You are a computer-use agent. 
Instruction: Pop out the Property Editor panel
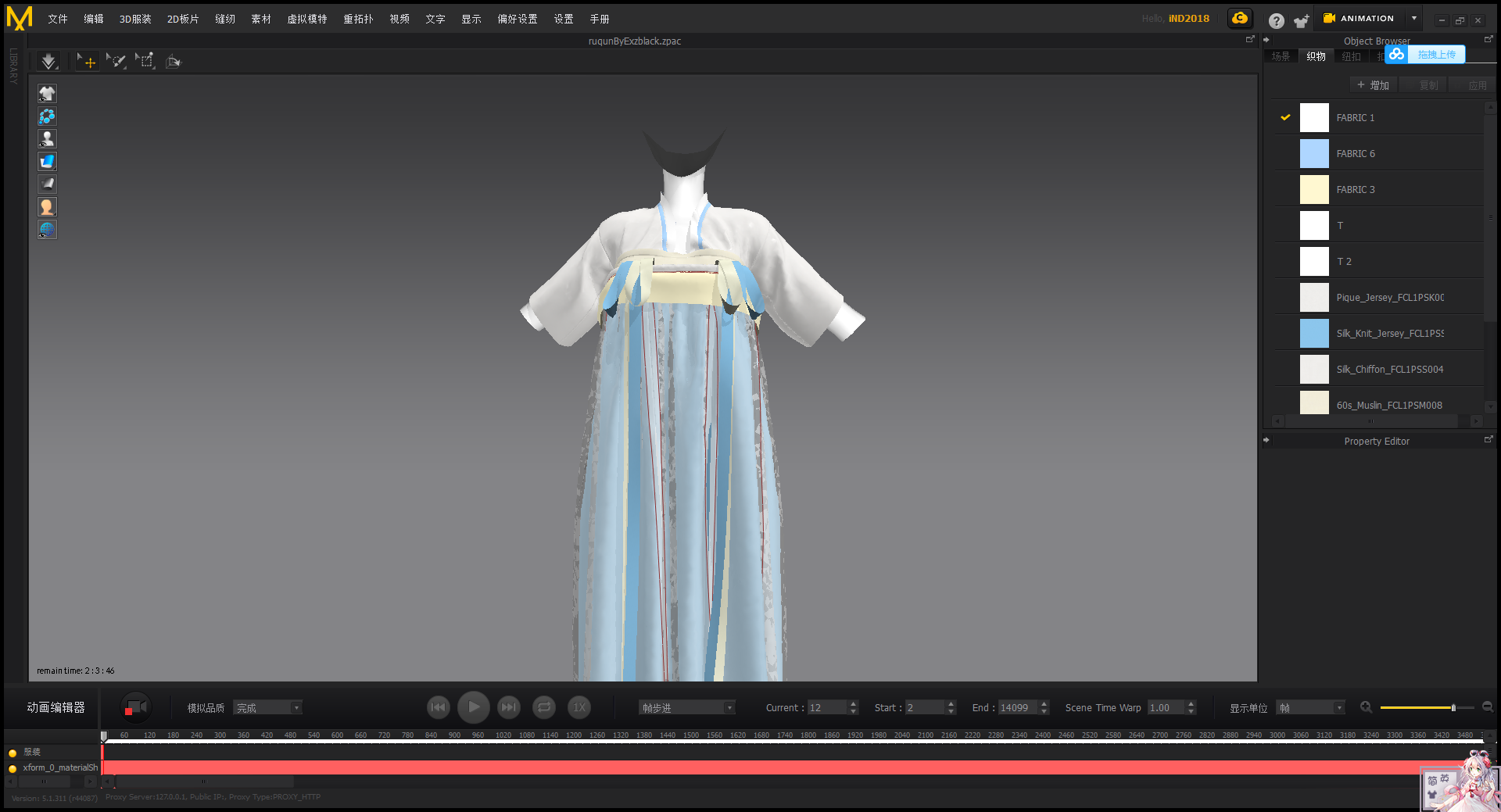(x=1488, y=440)
